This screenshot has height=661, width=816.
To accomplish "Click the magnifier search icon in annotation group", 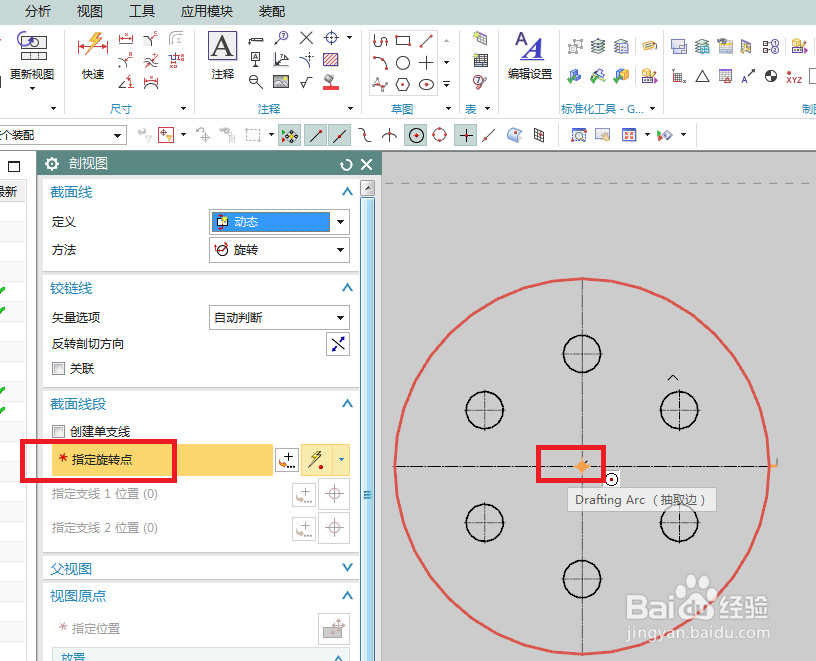I will pos(256,81).
